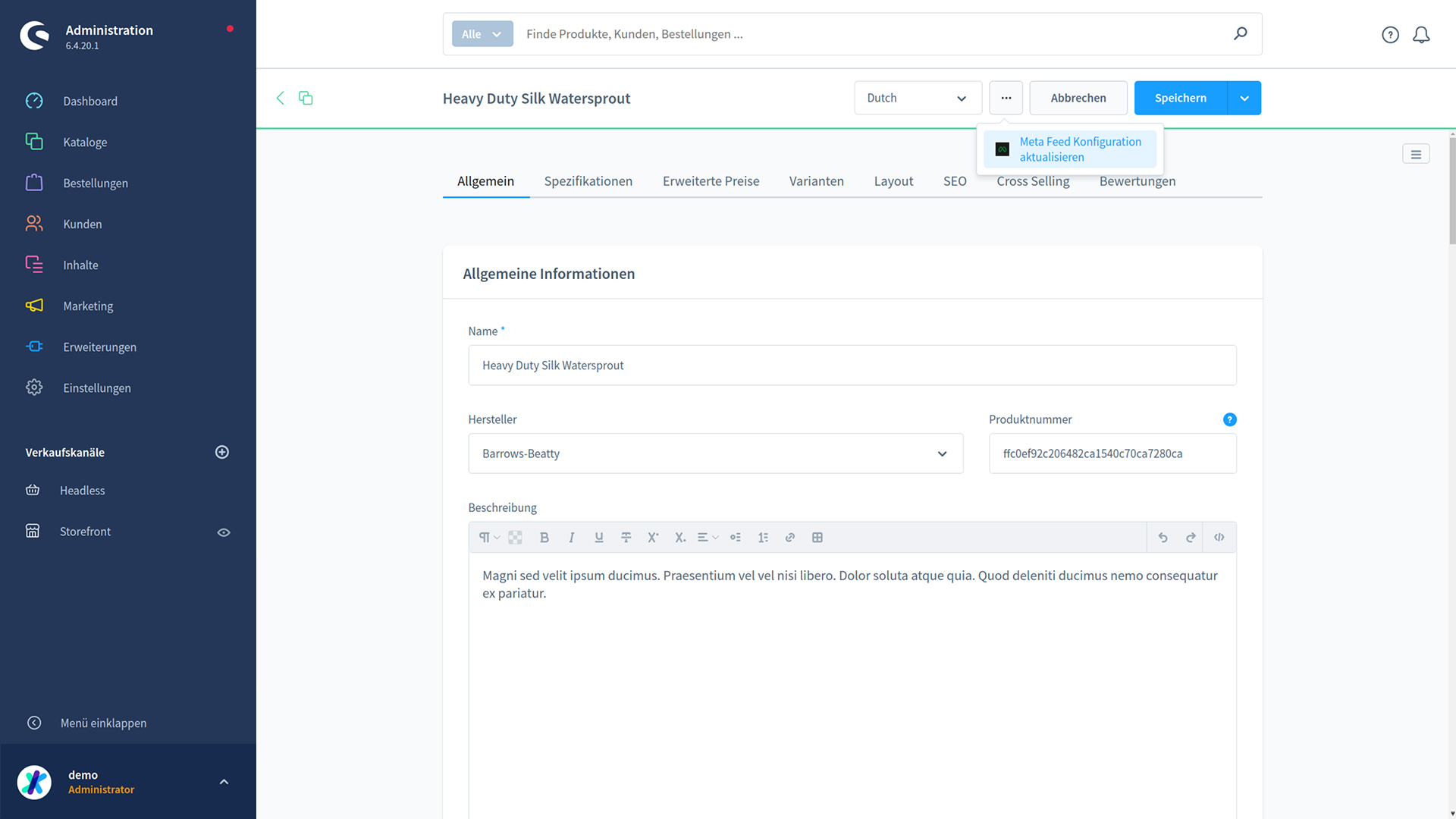This screenshot has height=819, width=1456.
Task: Toggle the content sidebar list icon
Action: pos(1415,154)
